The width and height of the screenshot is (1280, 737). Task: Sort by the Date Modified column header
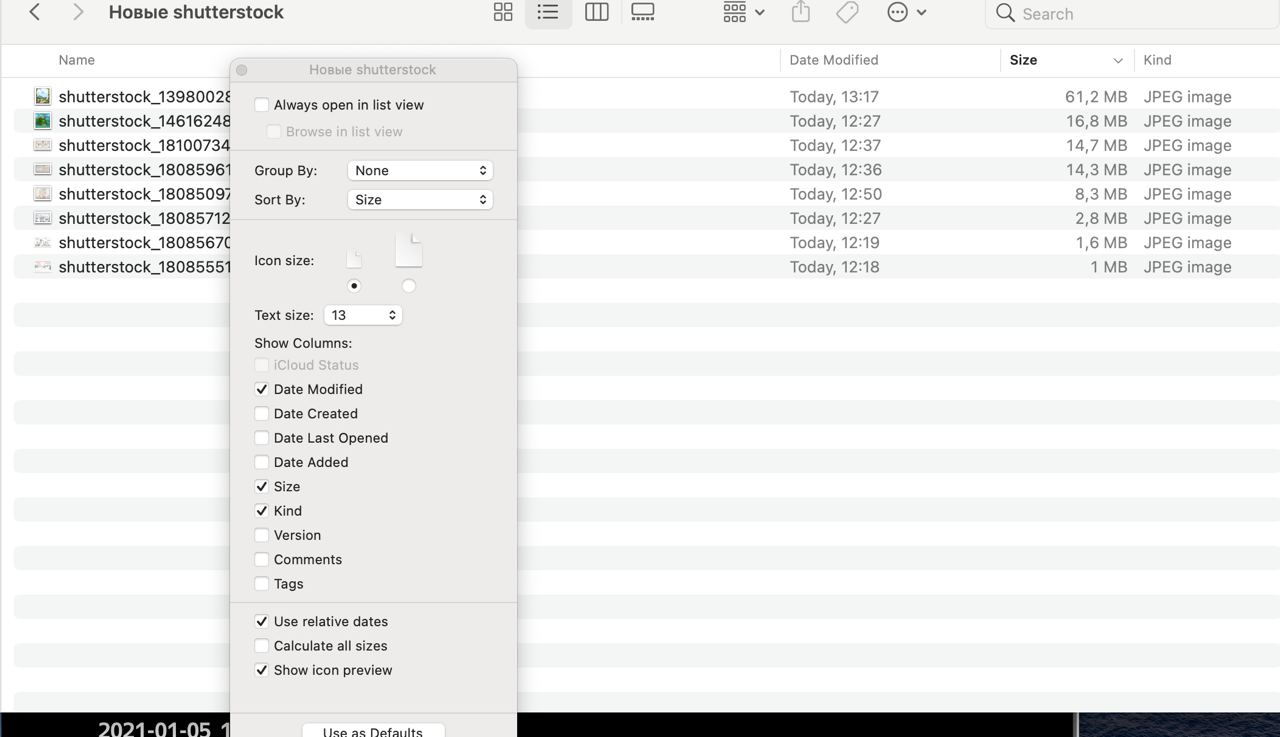click(x=834, y=60)
